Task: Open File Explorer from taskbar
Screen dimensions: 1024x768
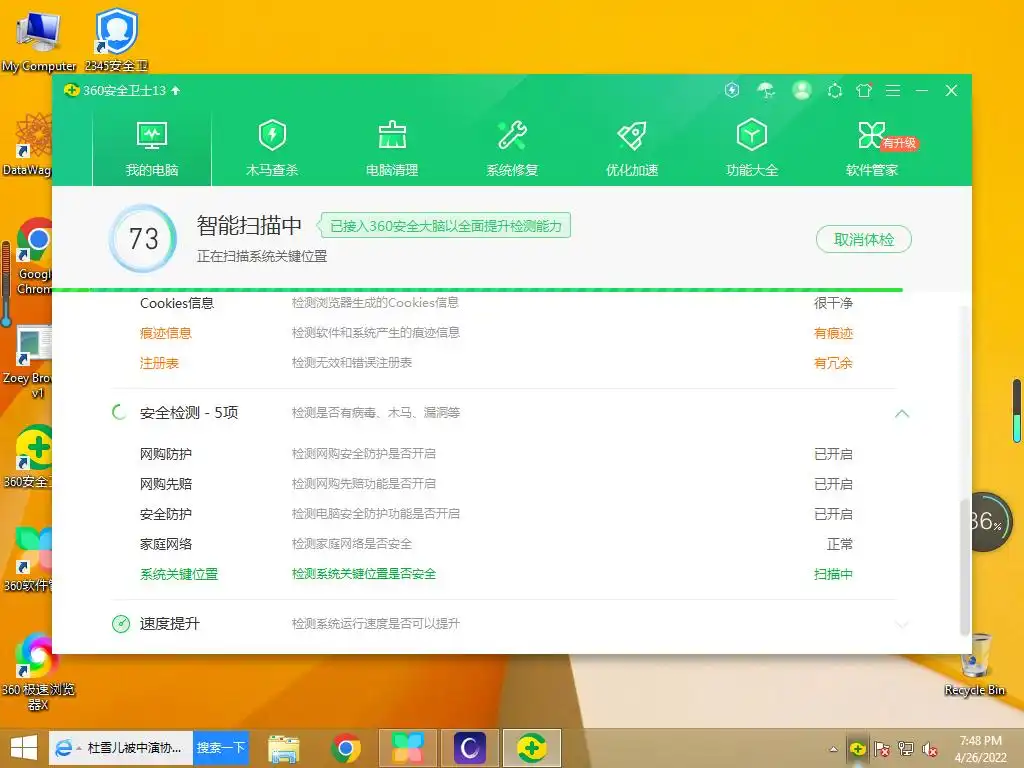Action: click(283, 748)
